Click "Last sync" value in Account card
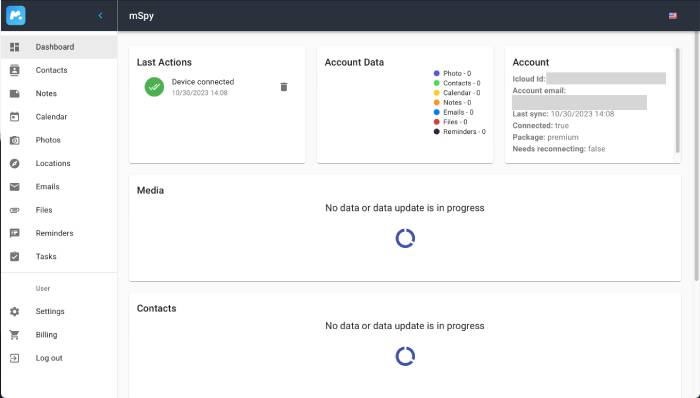The image size is (700, 398). [582, 114]
